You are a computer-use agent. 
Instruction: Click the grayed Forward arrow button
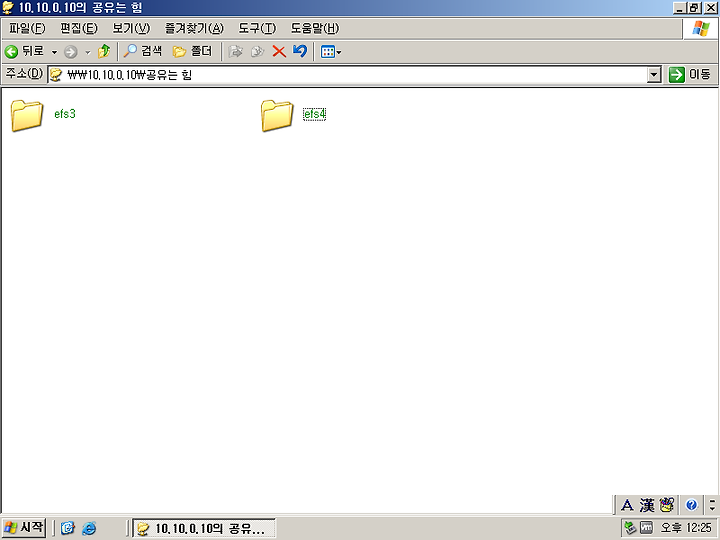pos(71,52)
